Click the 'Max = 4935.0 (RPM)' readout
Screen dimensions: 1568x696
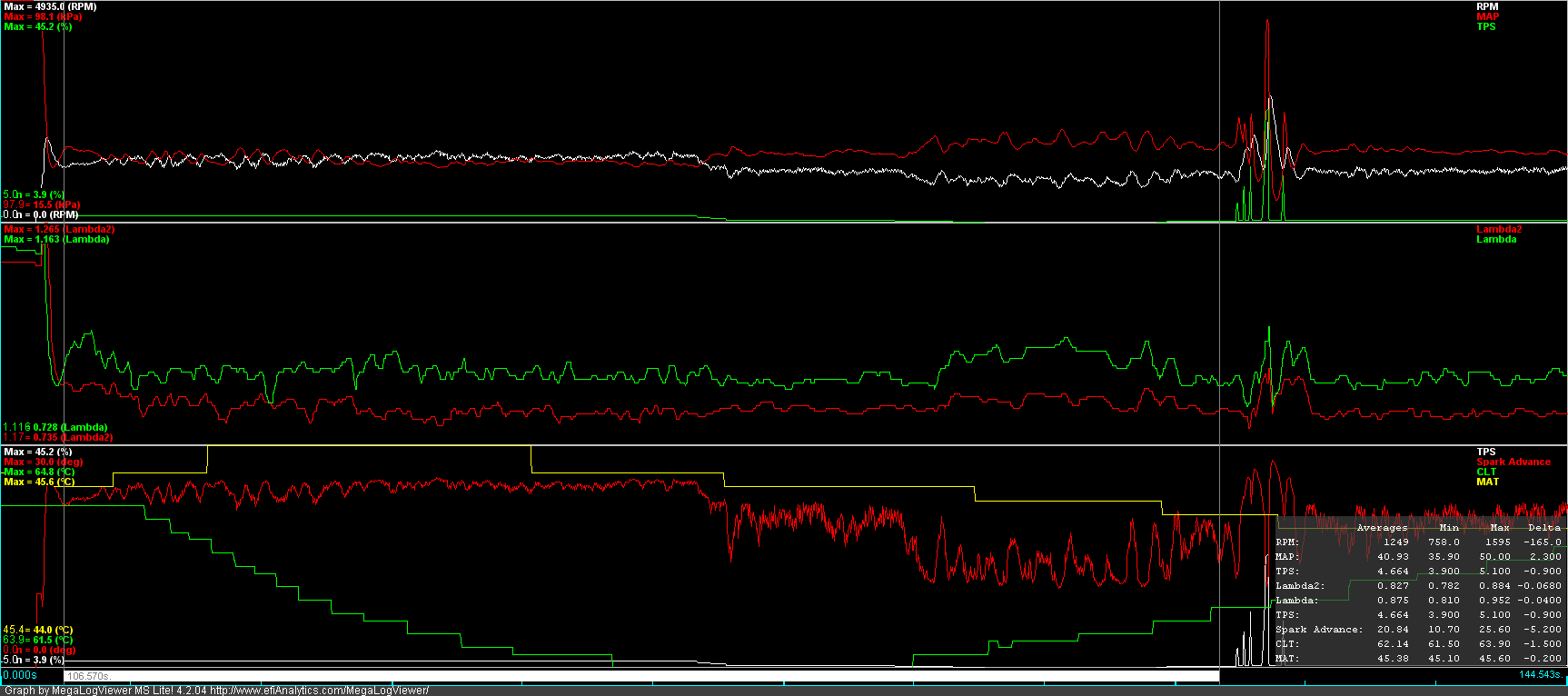click(50, 6)
